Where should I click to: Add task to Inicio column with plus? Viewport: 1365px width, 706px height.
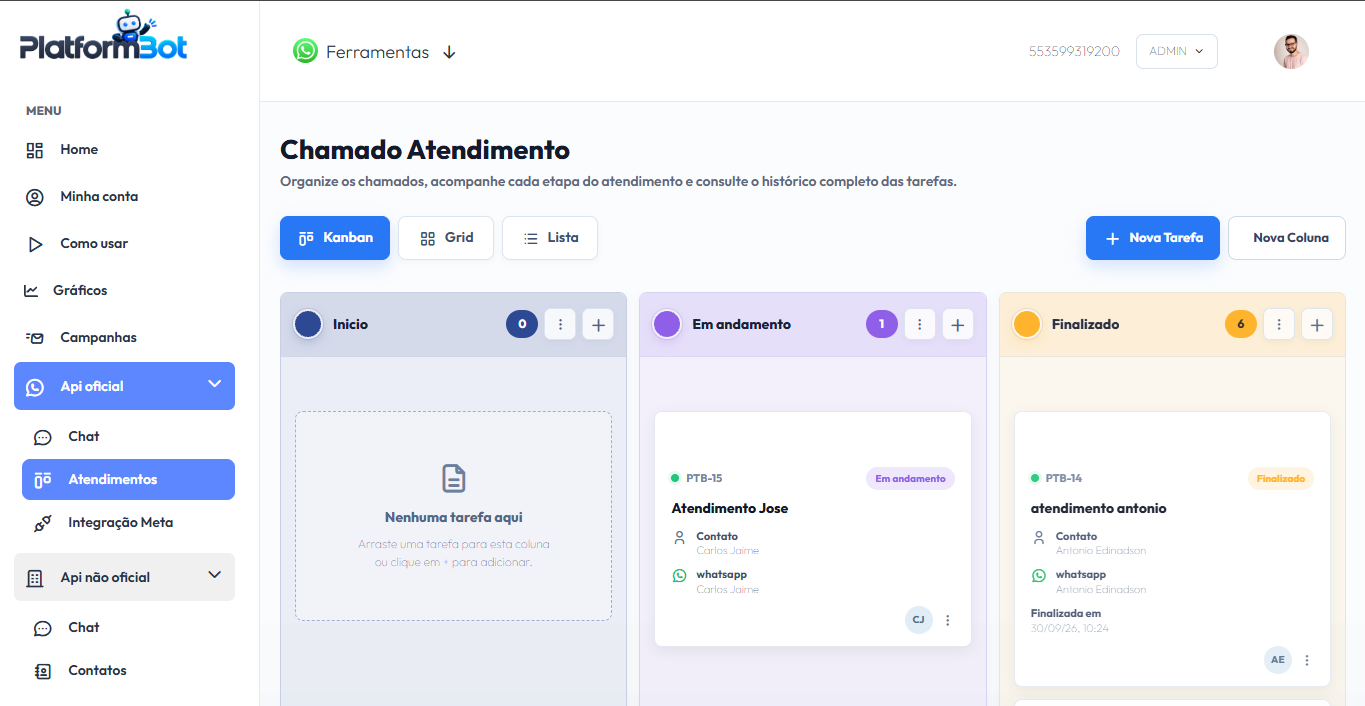point(598,324)
